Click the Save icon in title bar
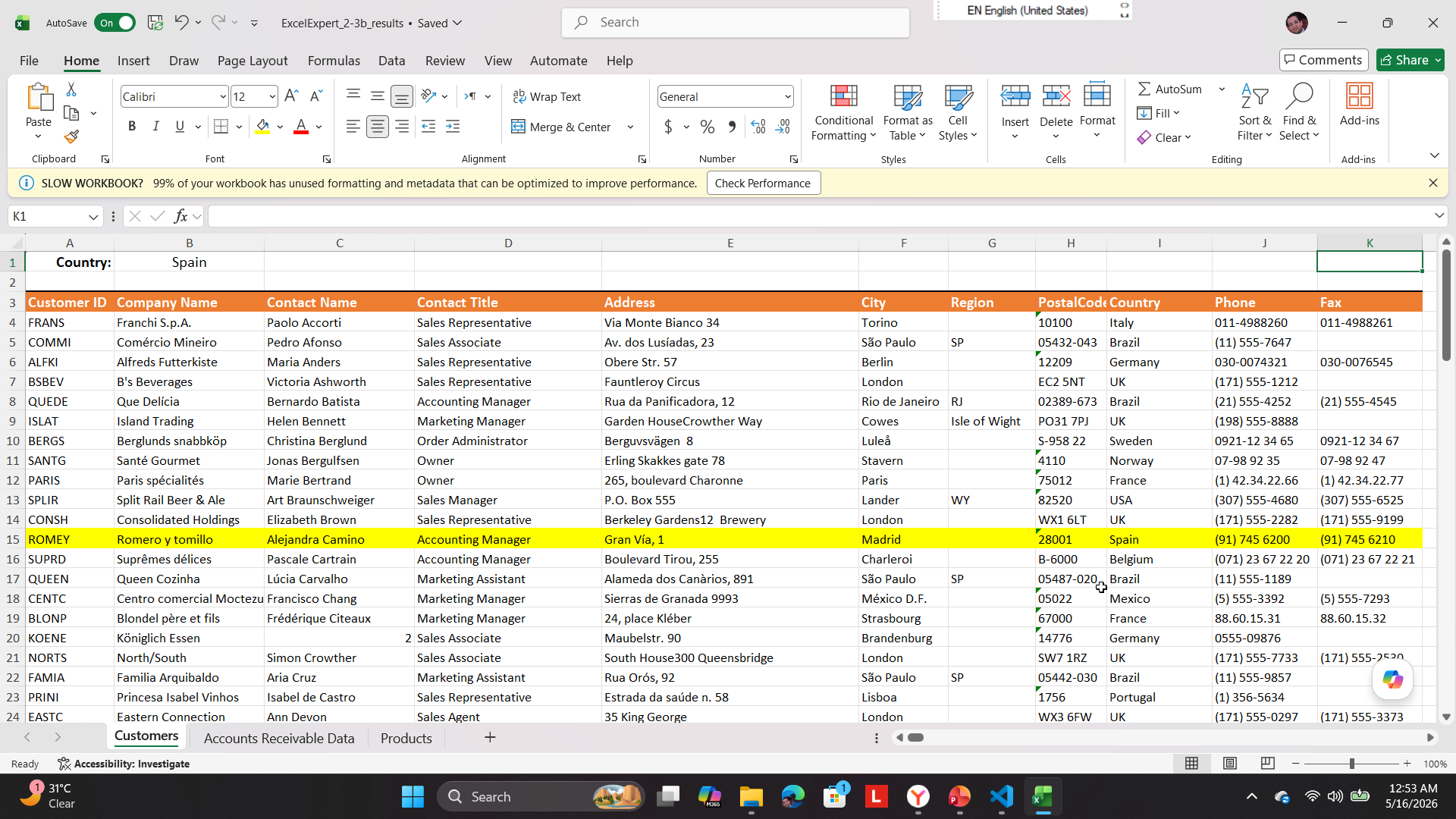This screenshot has height=819, width=1456. 155,23
